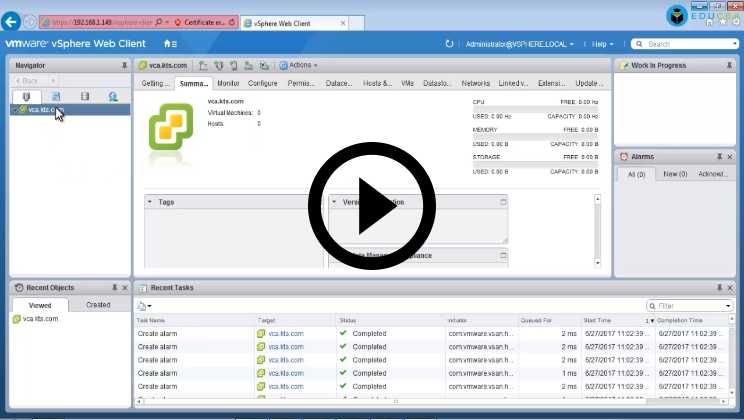Open vca.kts.com link in Recent Objects
Image resolution: width=744 pixels, height=420 pixels.
40,319
